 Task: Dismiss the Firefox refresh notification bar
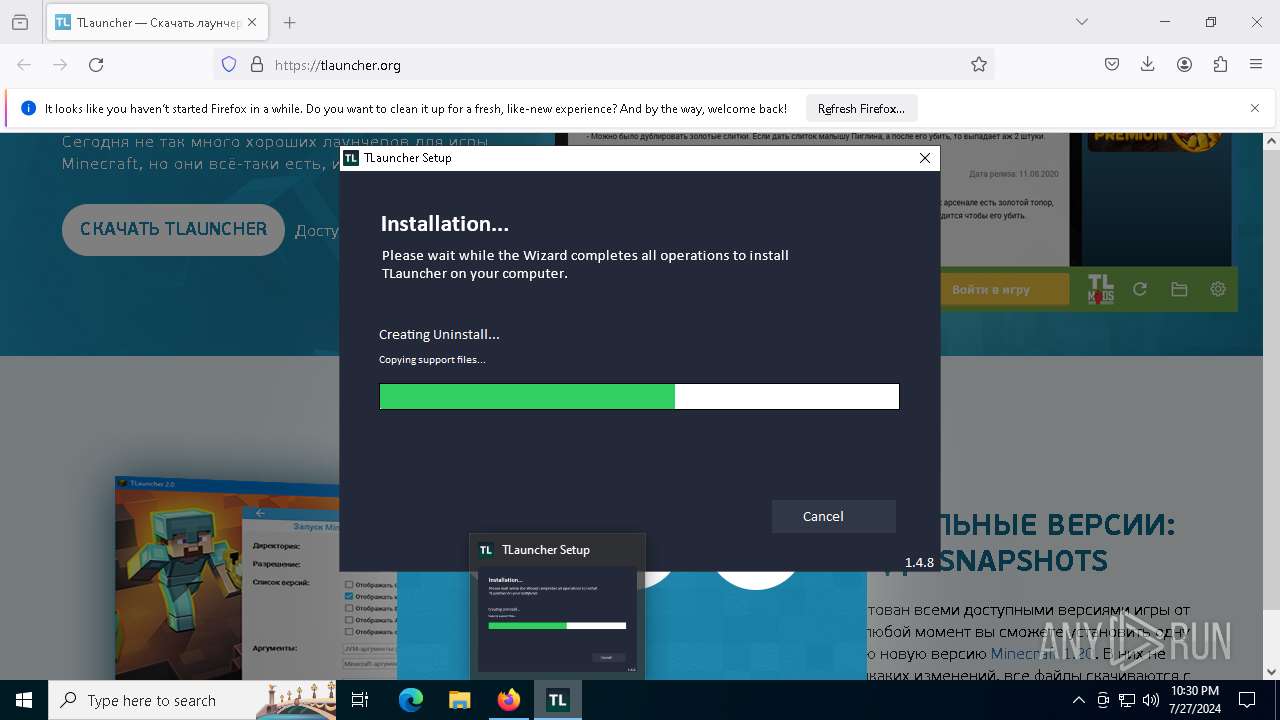[x=1255, y=108]
